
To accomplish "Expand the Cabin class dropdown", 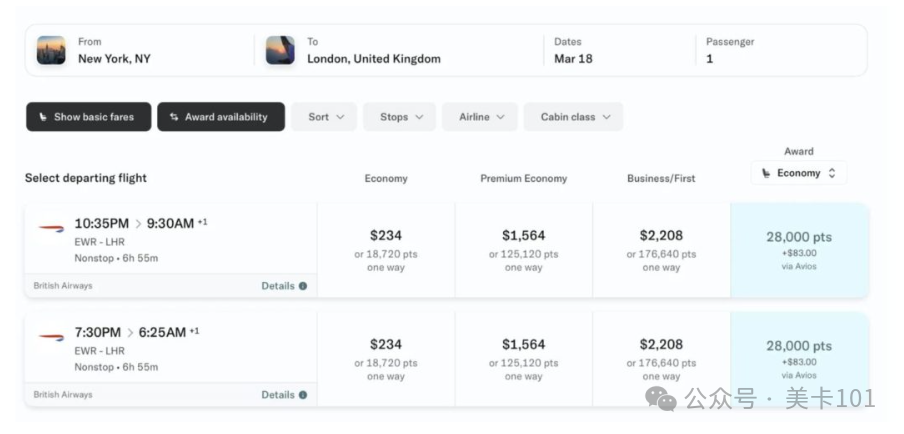I will pyautogui.click(x=573, y=117).
